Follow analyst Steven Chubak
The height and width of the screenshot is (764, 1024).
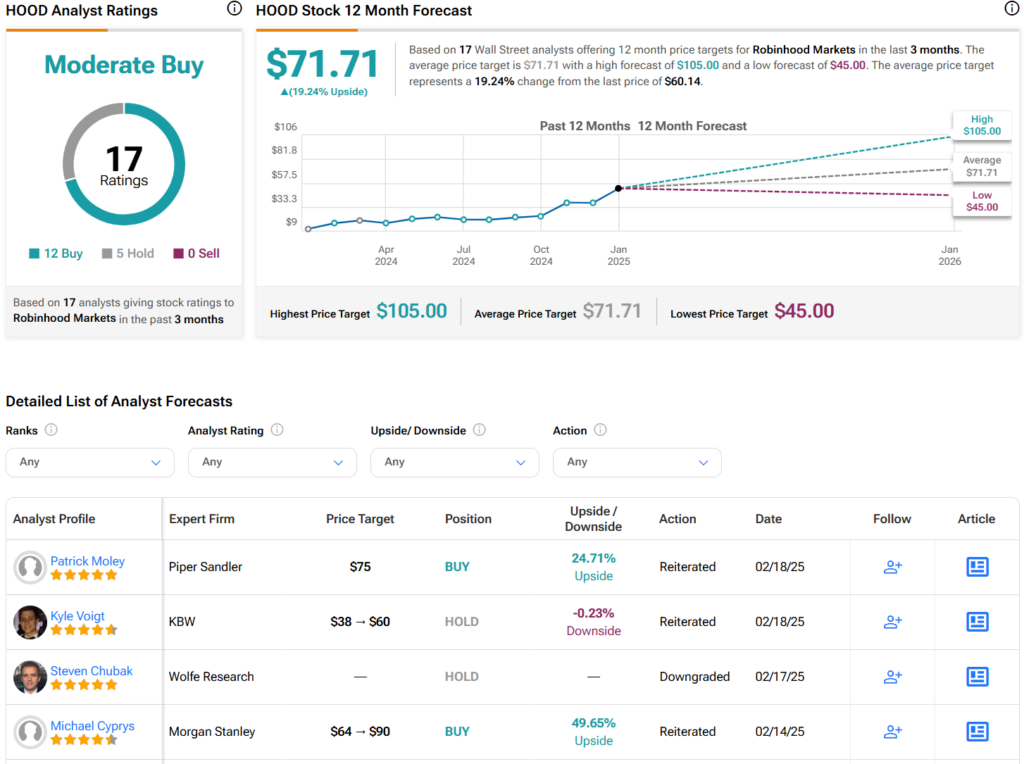(x=893, y=676)
